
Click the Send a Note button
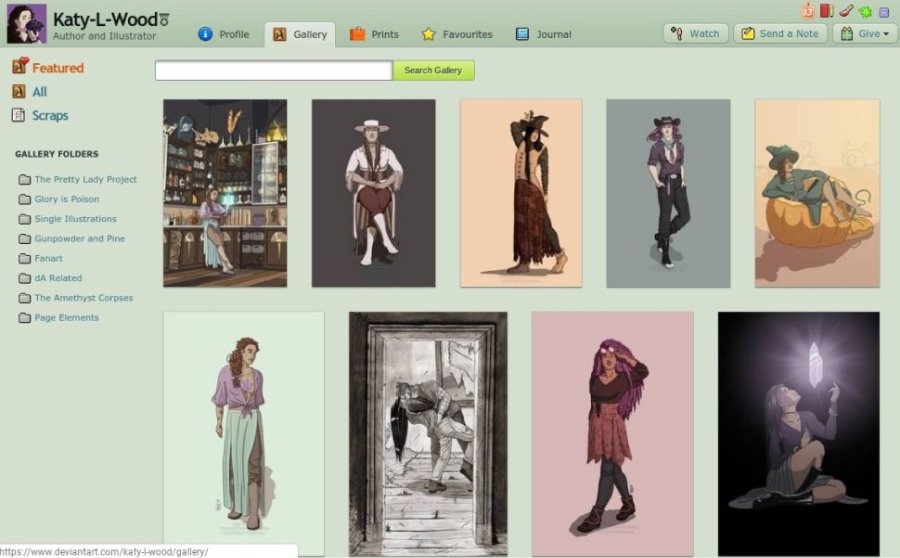coord(779,34)
